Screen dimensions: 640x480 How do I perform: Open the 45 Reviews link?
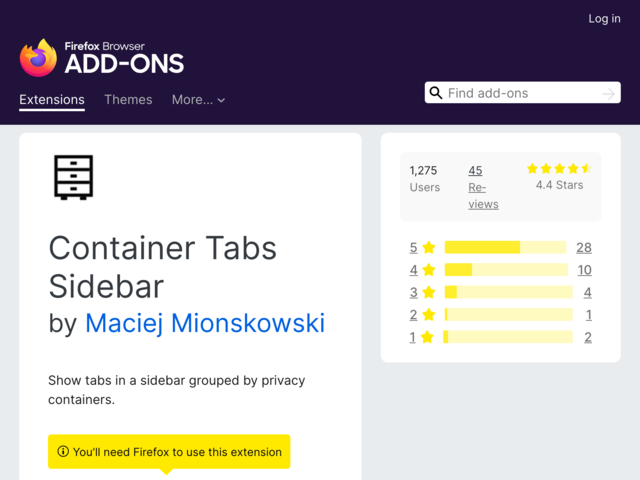point(483,187)
